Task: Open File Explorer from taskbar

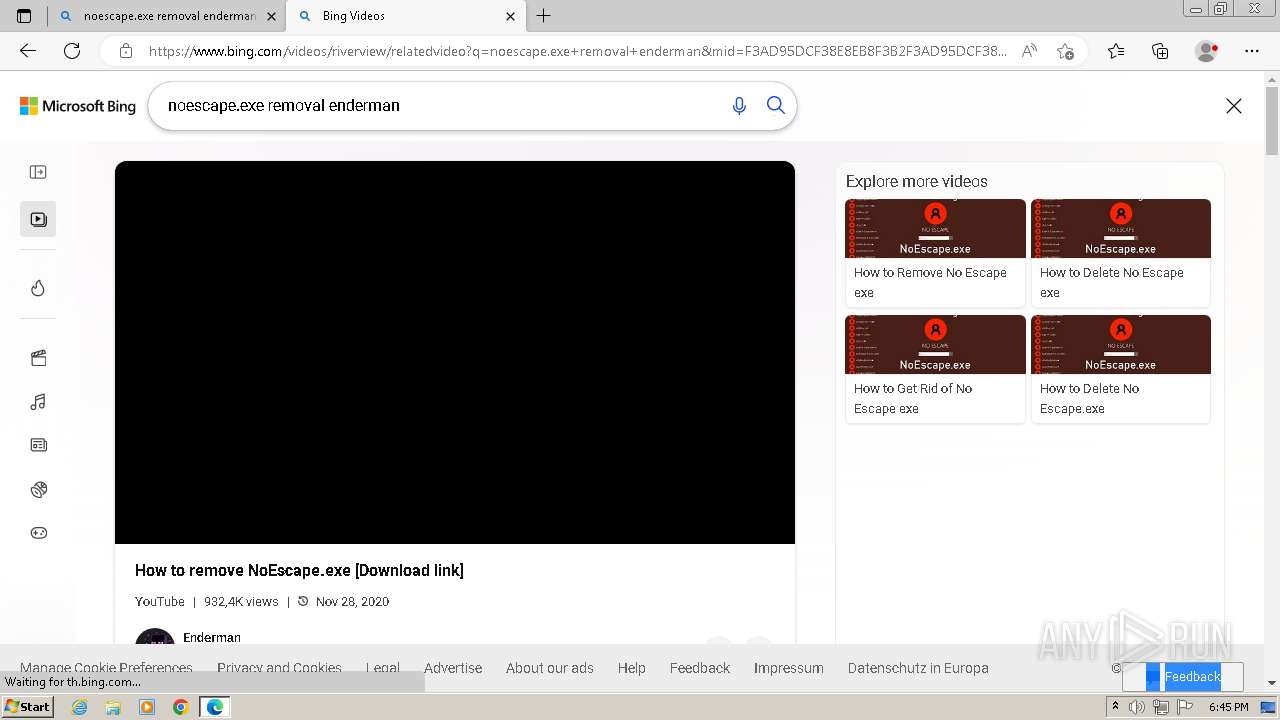Action: click(x=113, y=707)
